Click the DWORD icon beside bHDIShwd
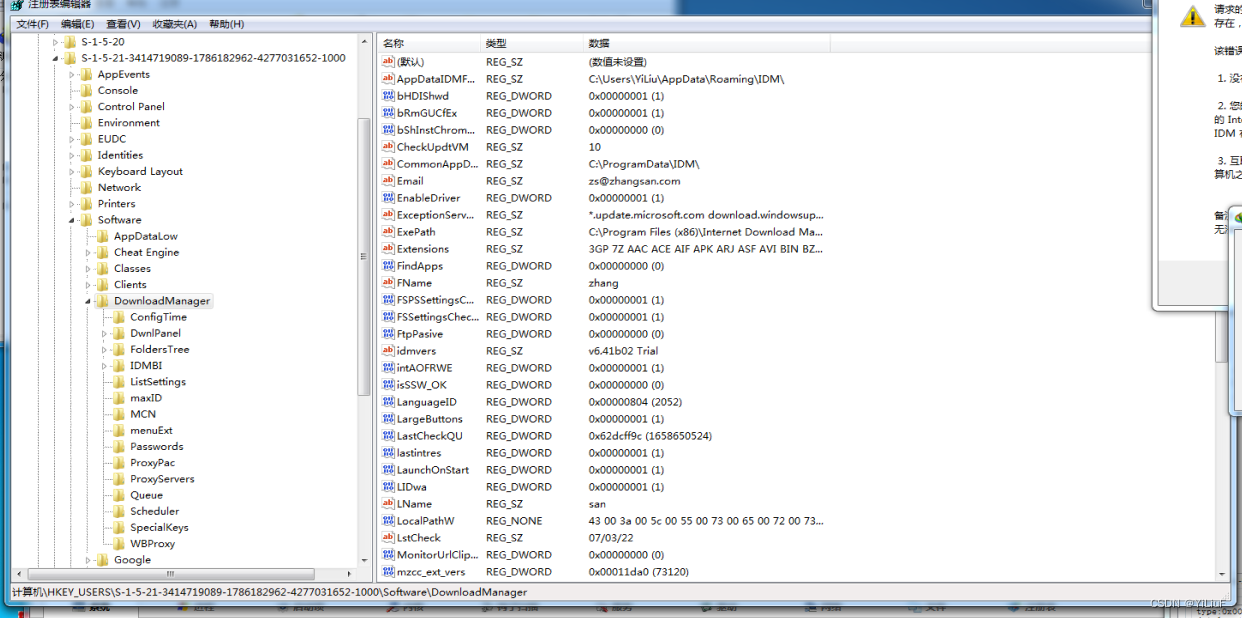 click(389, 96)
